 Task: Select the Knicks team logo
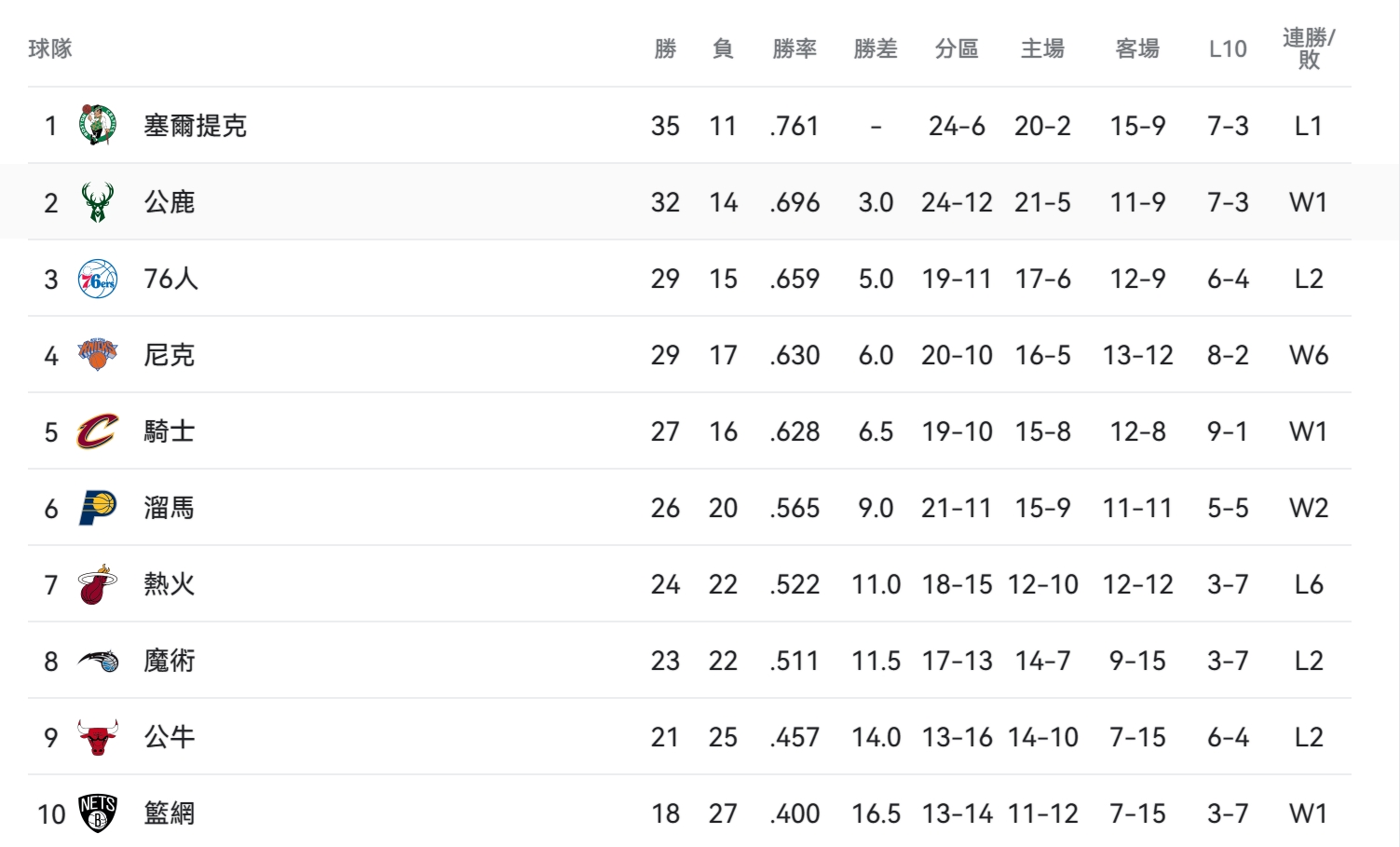click(98, 355)
